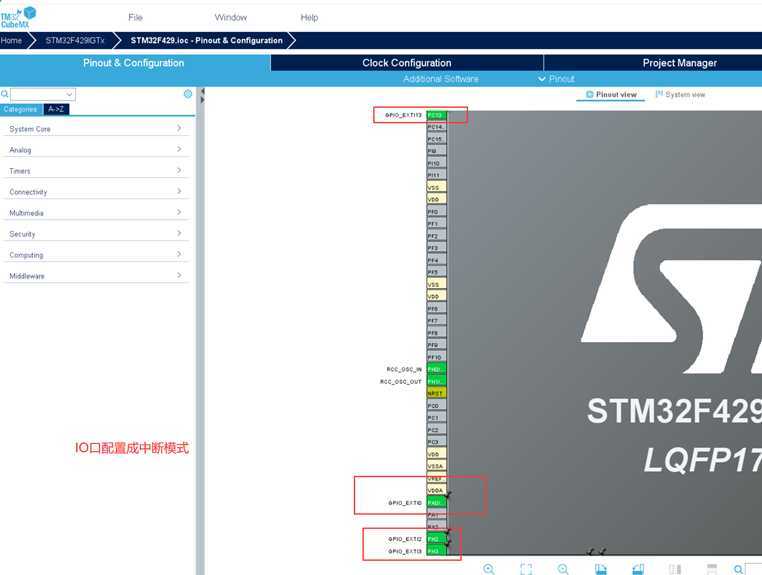Open the Help menu
Screen dimensions: 762x575
click(x=309, y=17)
